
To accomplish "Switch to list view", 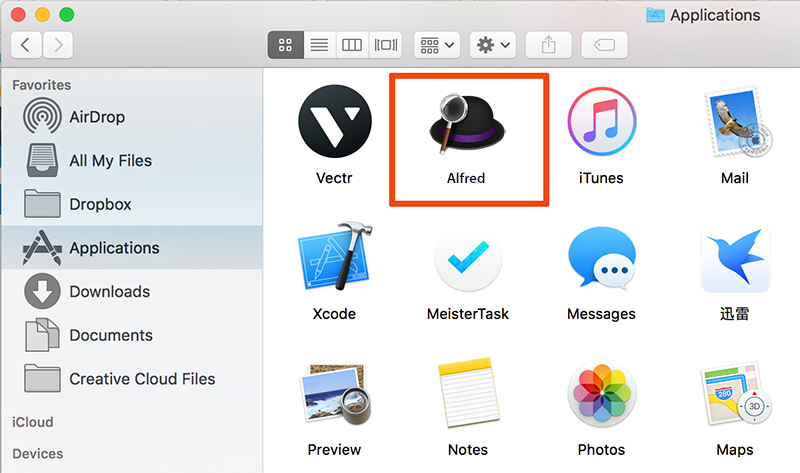I will pos(319,45).
